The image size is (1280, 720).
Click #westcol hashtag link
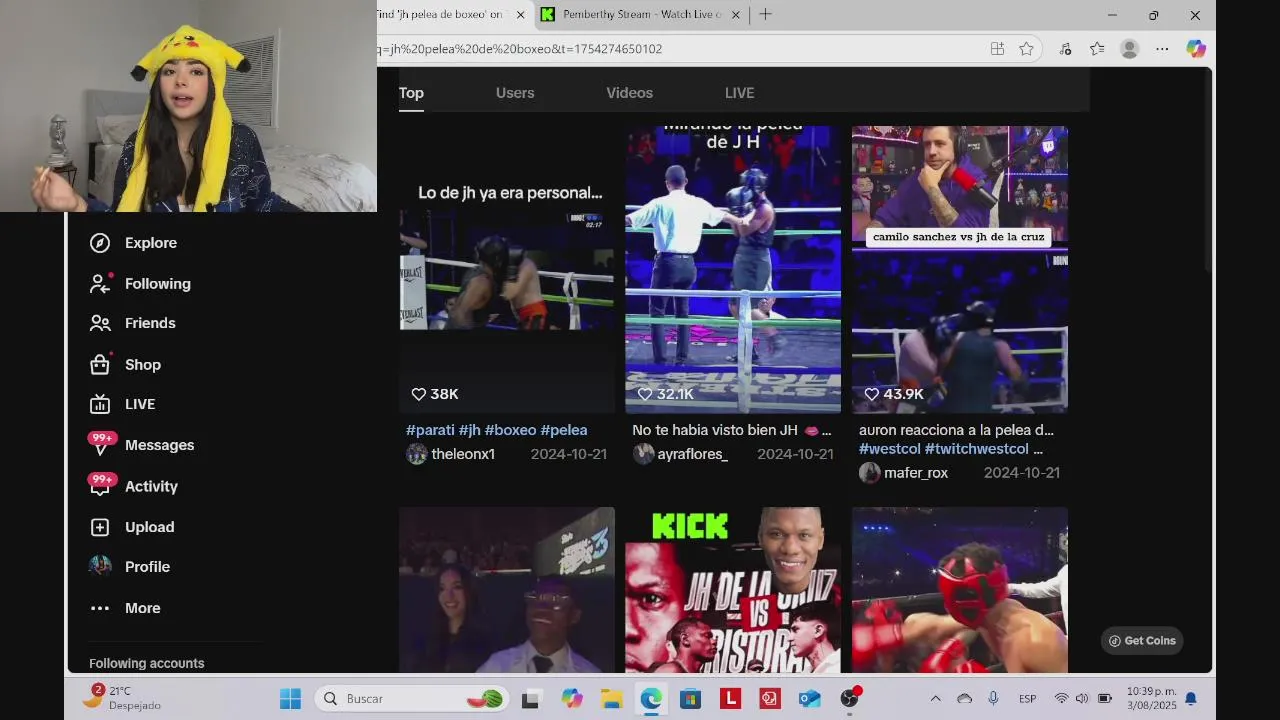[x=890, y=449]
